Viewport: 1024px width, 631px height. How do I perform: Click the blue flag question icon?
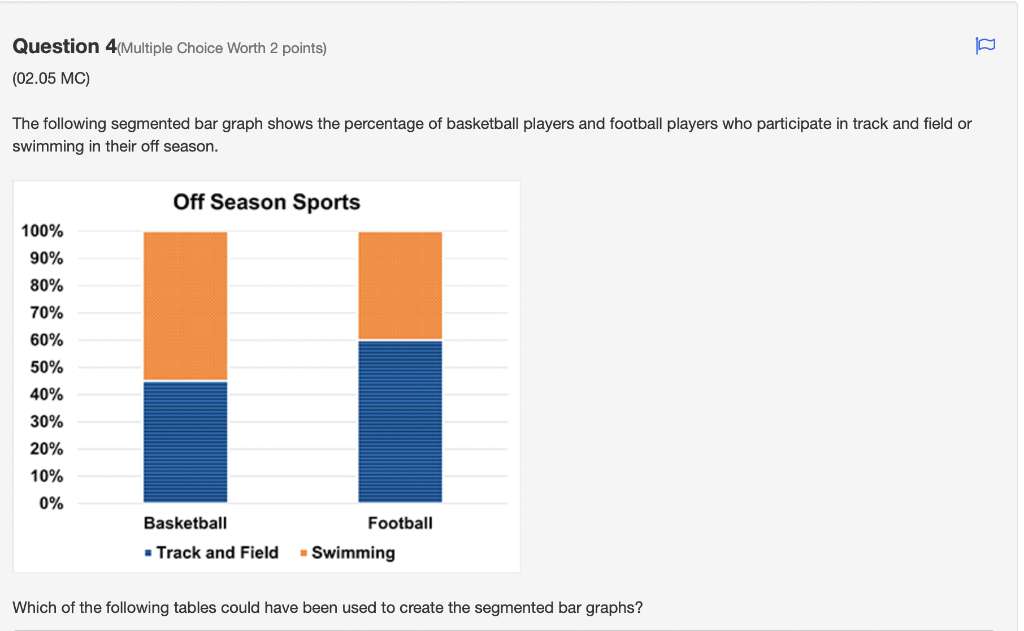pos(985,45)
